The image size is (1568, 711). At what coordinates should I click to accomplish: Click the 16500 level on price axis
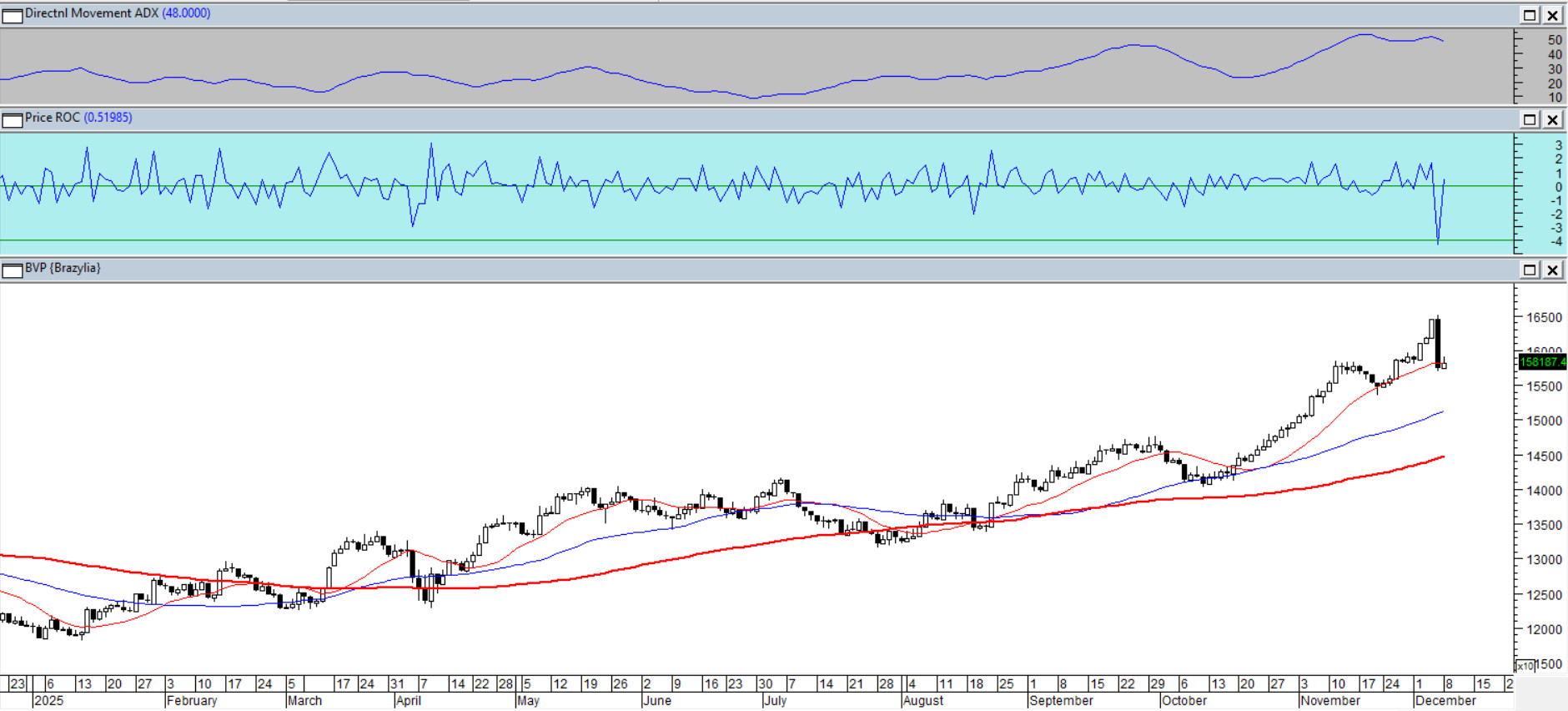tap(1544, 318)
